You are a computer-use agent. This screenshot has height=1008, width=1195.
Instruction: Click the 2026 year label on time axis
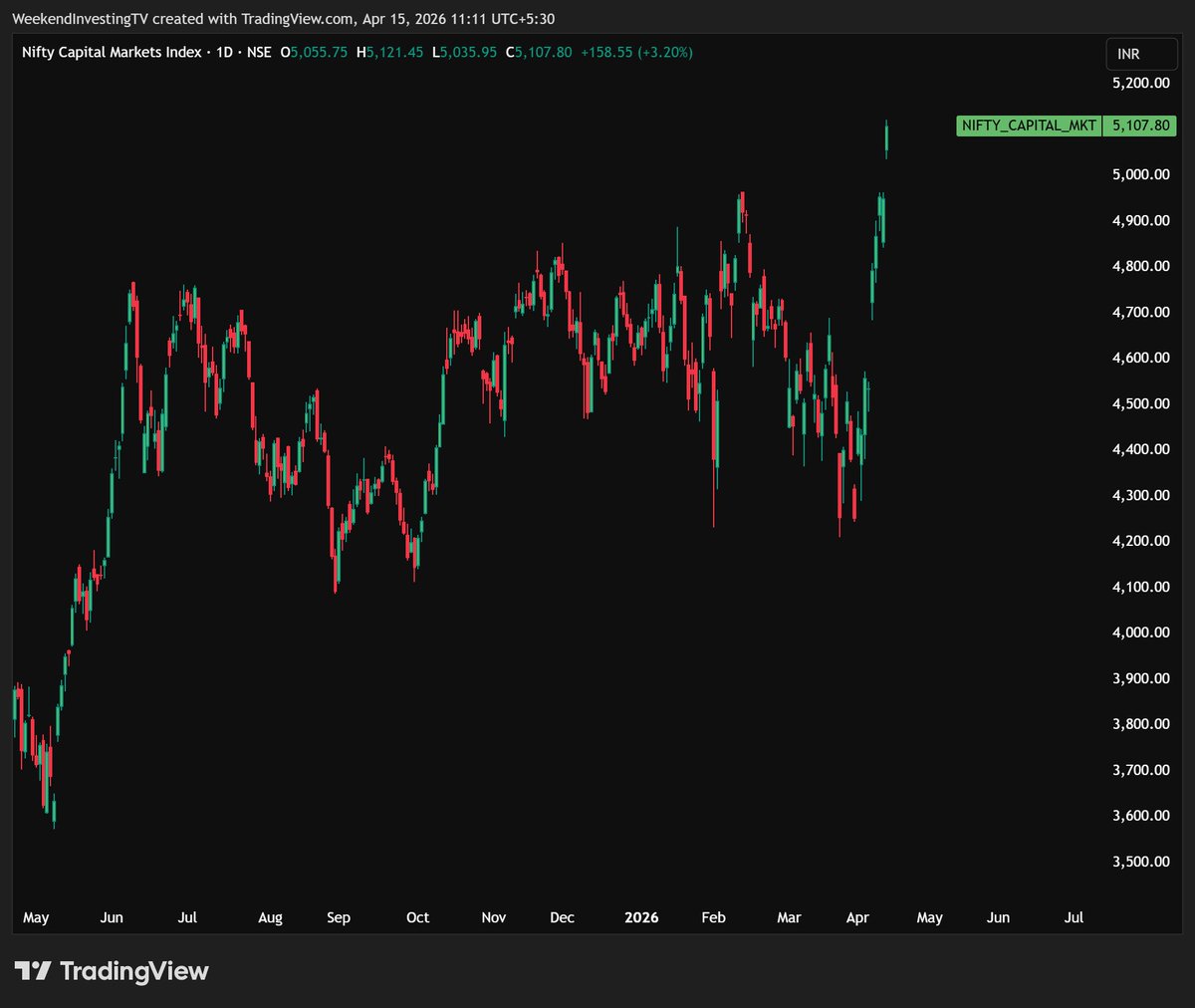pos(641,917)
